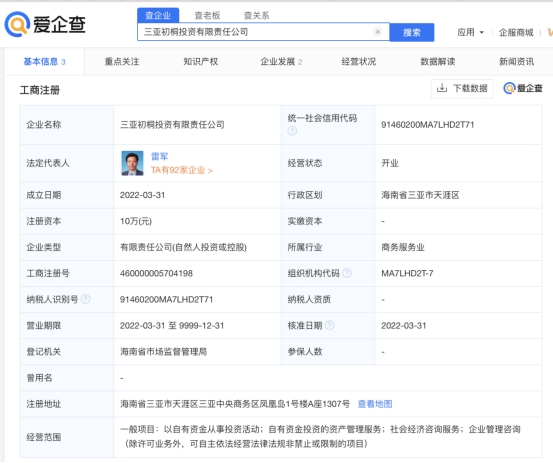
Task: Open the 企服商城 link
Action: click(x=516, y=32)
